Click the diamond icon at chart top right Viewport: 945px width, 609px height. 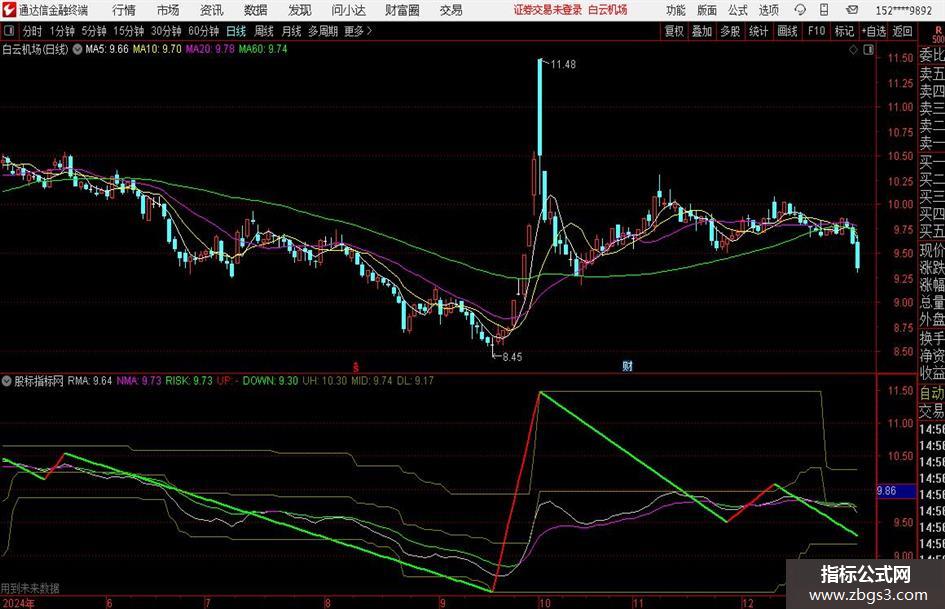tap(853, 50)
